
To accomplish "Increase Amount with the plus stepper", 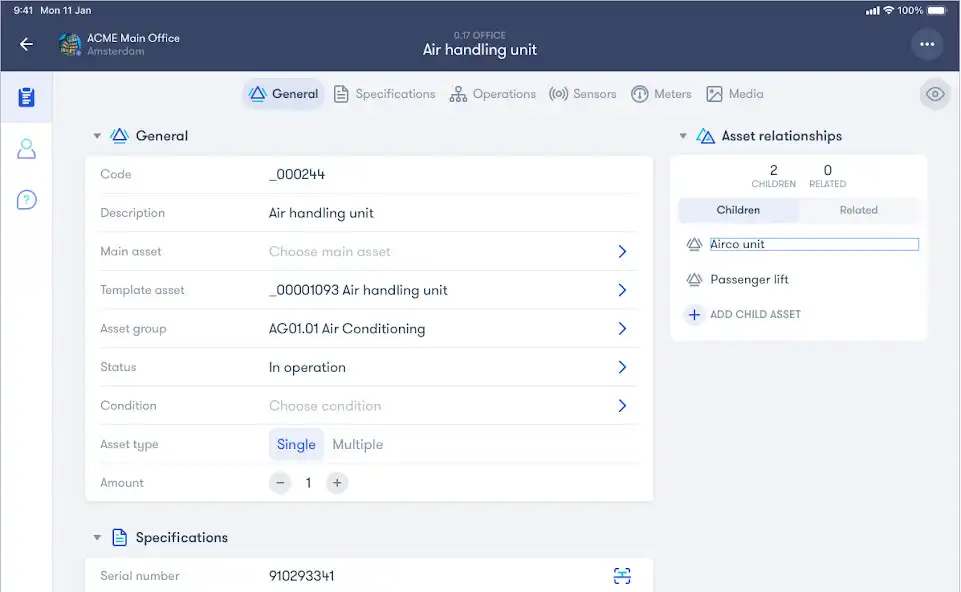I will tap(336, 483).
